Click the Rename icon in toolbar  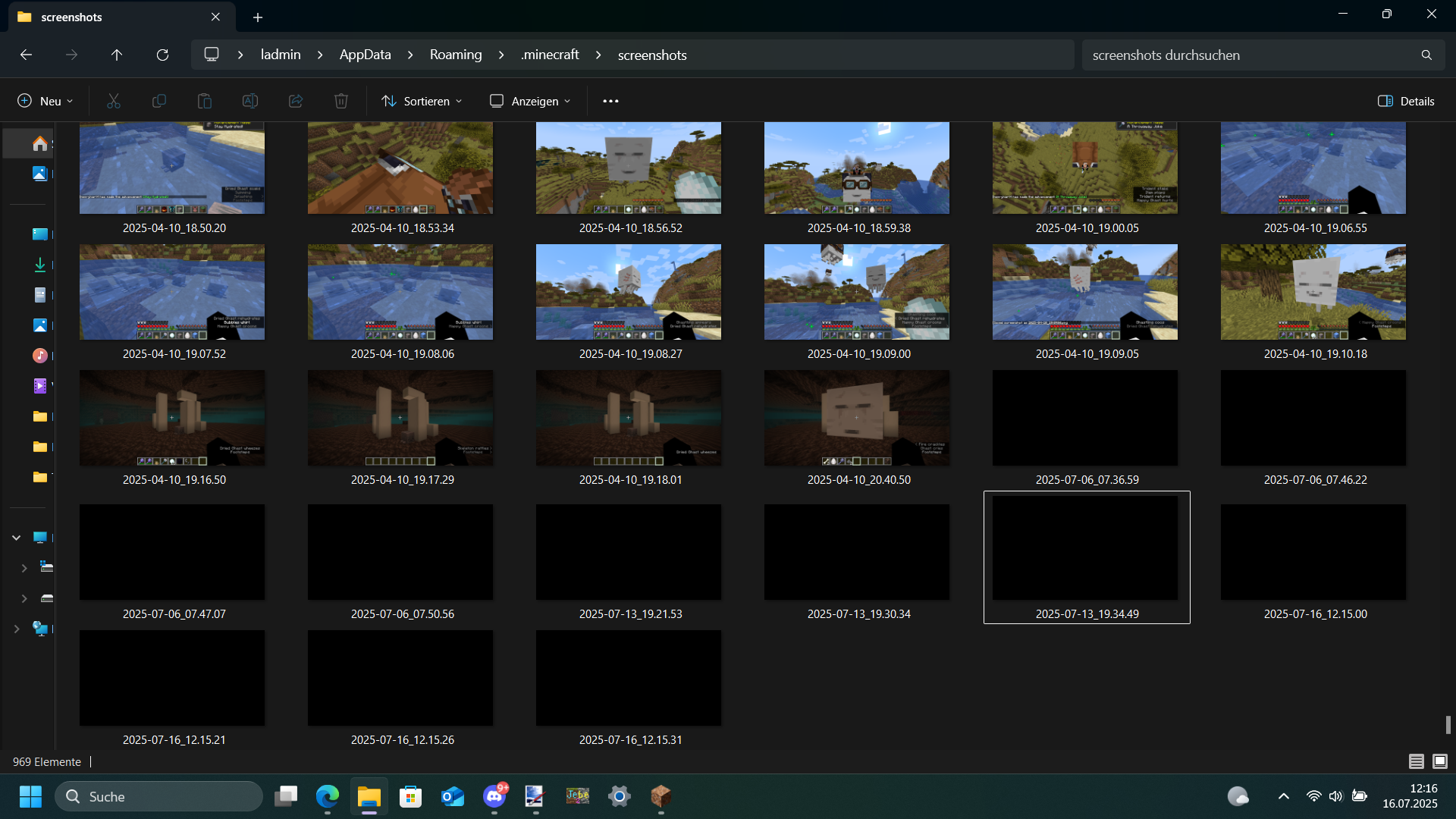[x=250, y=101]
